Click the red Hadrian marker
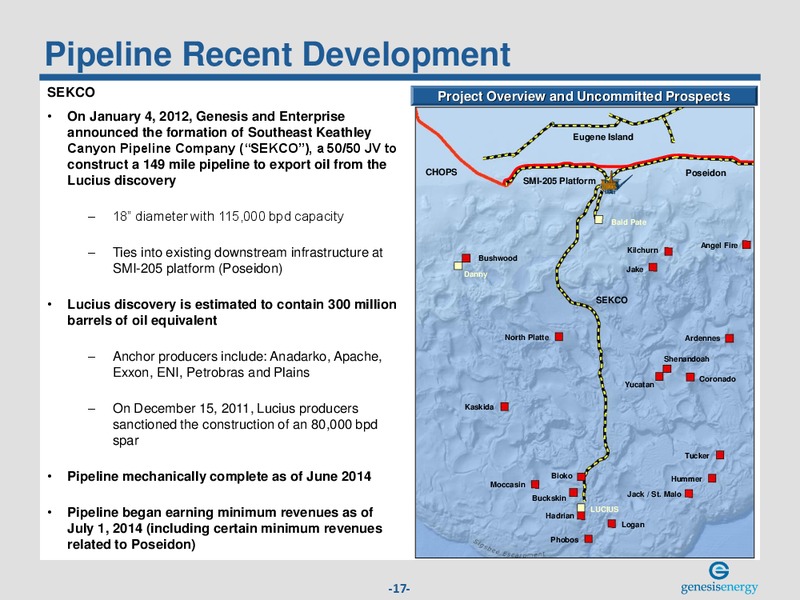The height and width of the screenshot is (600, 800). click(x=581, y=515)
